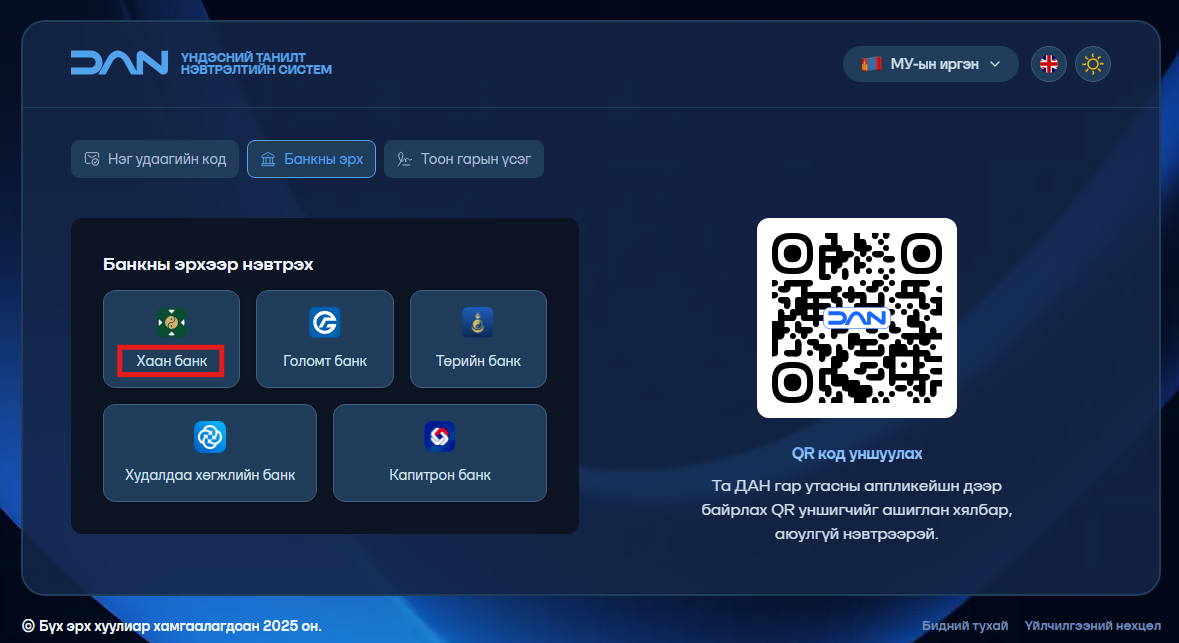Click the Банкны эрхээр нэвтрэх heading
Screen dimensions: 1179x643
208,265
